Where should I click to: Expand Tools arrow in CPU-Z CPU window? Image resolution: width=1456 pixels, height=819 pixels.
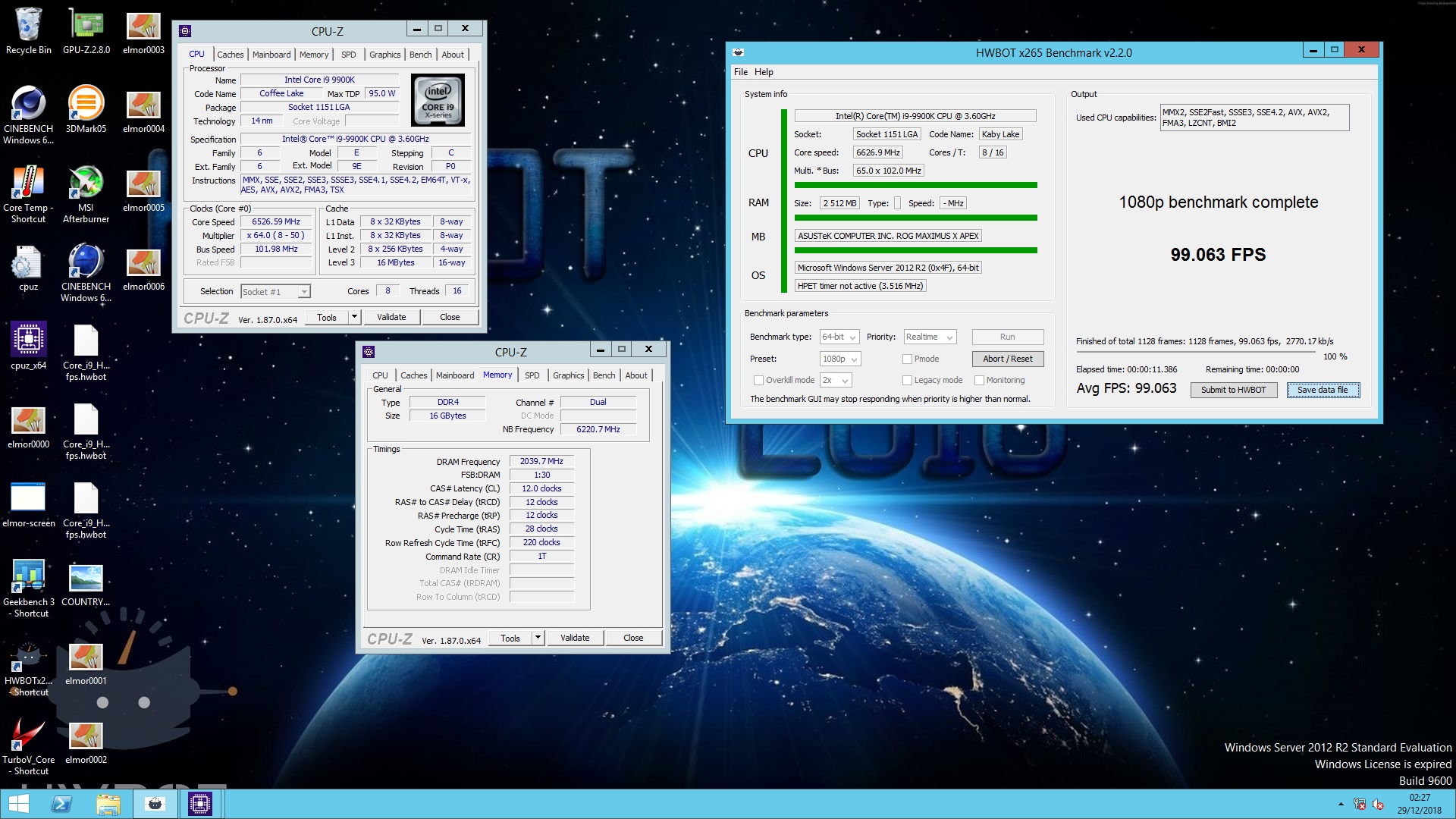[354, 317]
